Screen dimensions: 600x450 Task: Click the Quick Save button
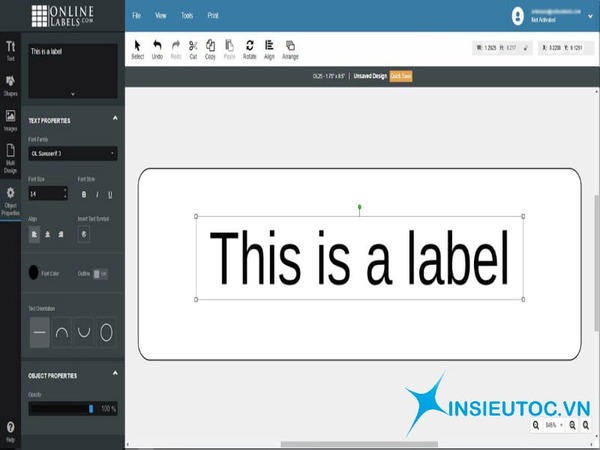coord(400,76)
